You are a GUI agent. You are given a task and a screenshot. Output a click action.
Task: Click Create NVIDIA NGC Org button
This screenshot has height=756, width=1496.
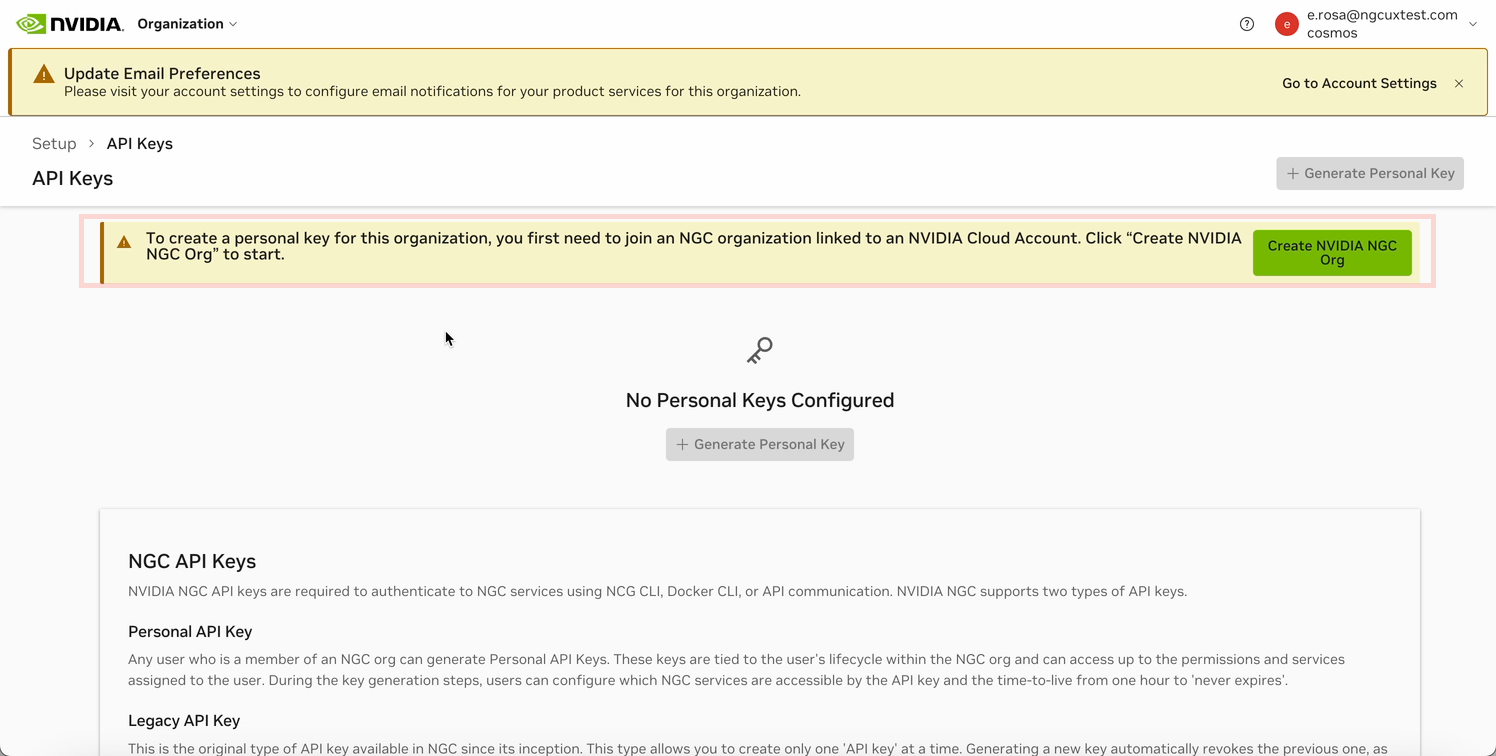point(1332,253)
